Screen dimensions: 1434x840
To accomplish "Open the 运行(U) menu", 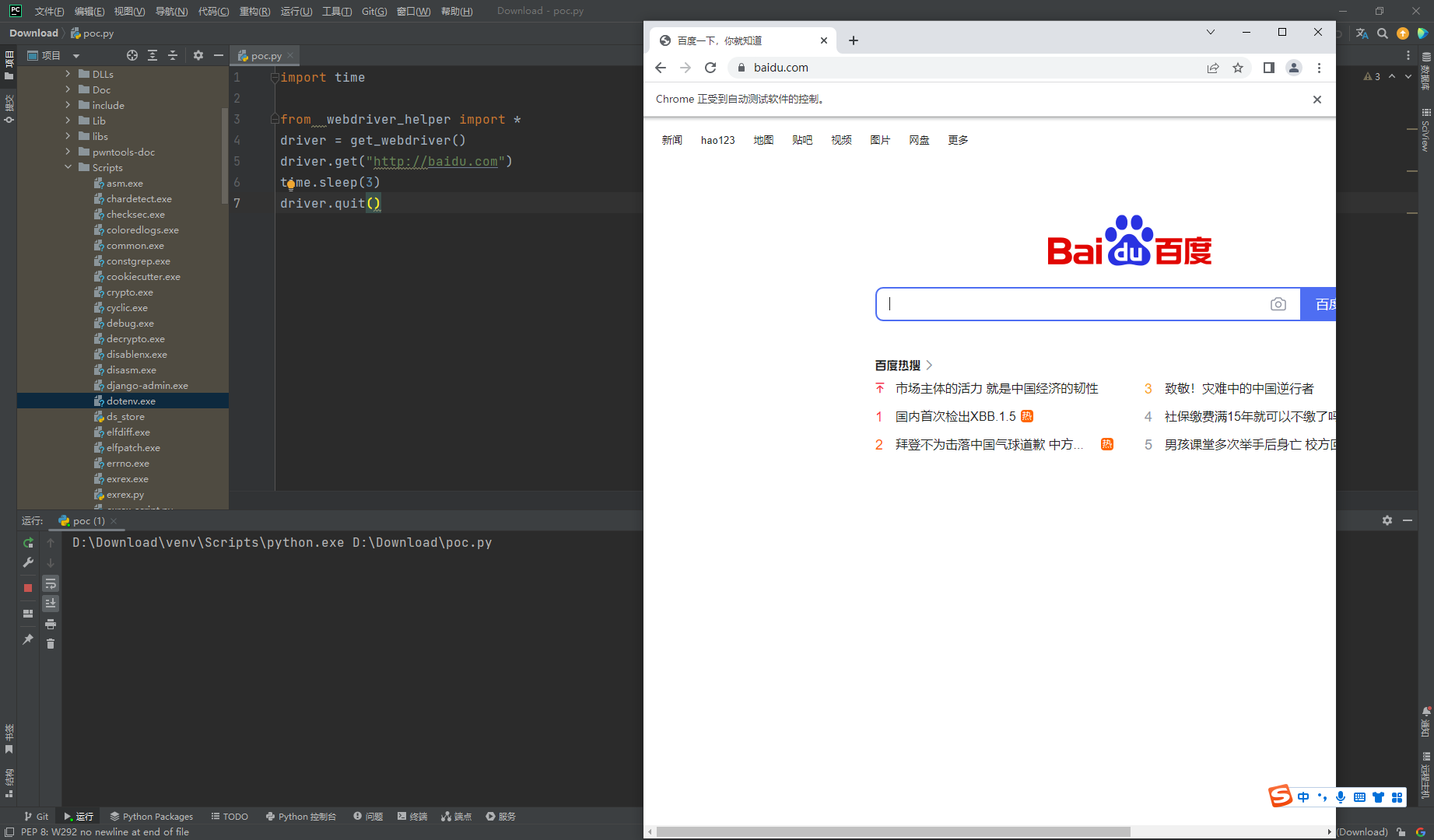I will click(x=296, y=11).
